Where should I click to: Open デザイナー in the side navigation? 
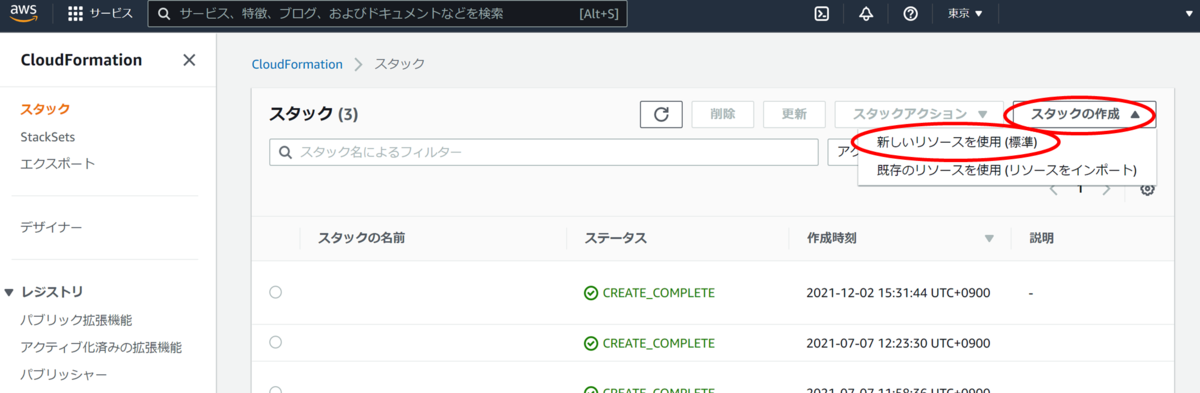click(51, 227)
